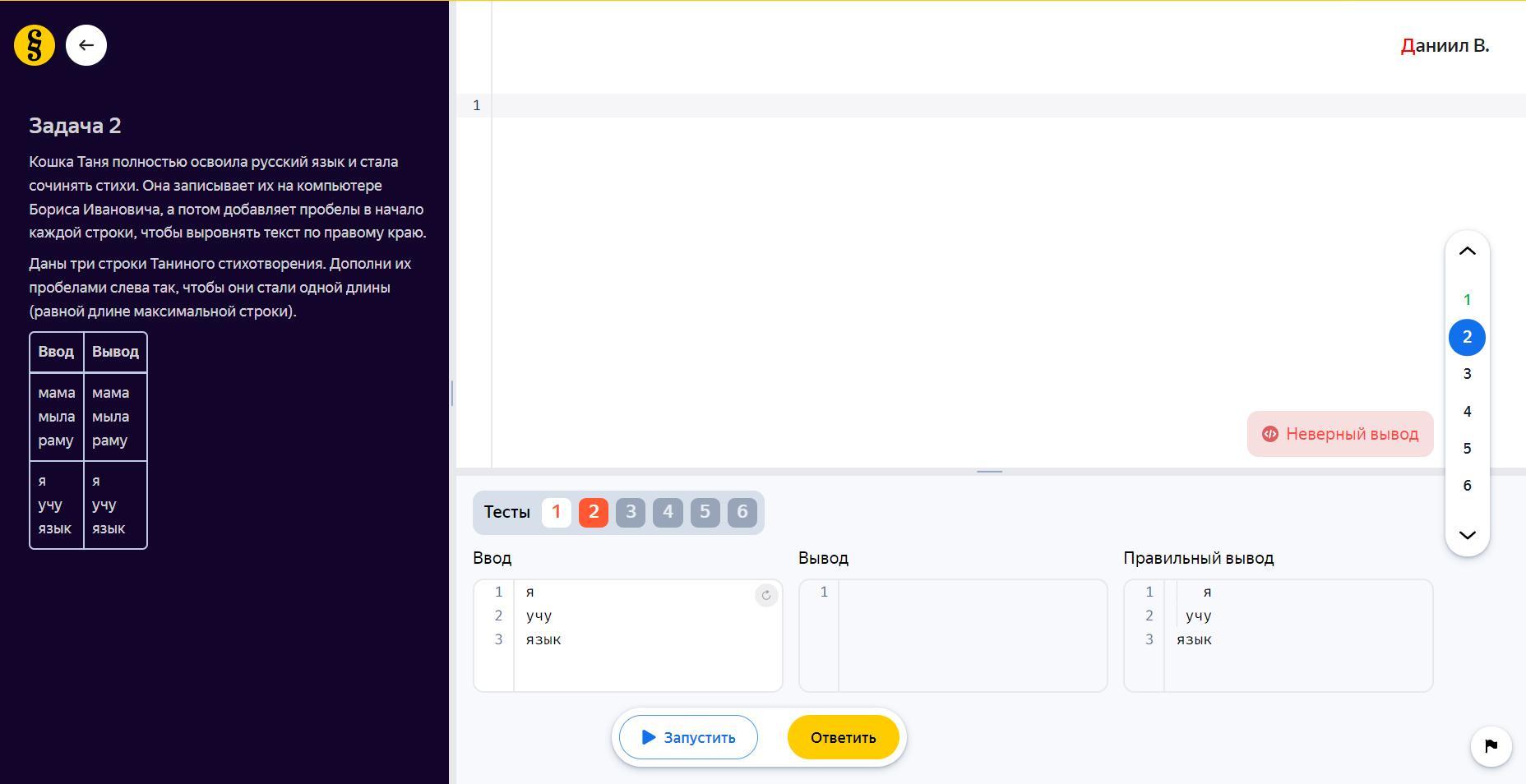Switch to test 5 tab
Image resolution: width=1526 pixels, height=784 pixels.
pos(705,512)
